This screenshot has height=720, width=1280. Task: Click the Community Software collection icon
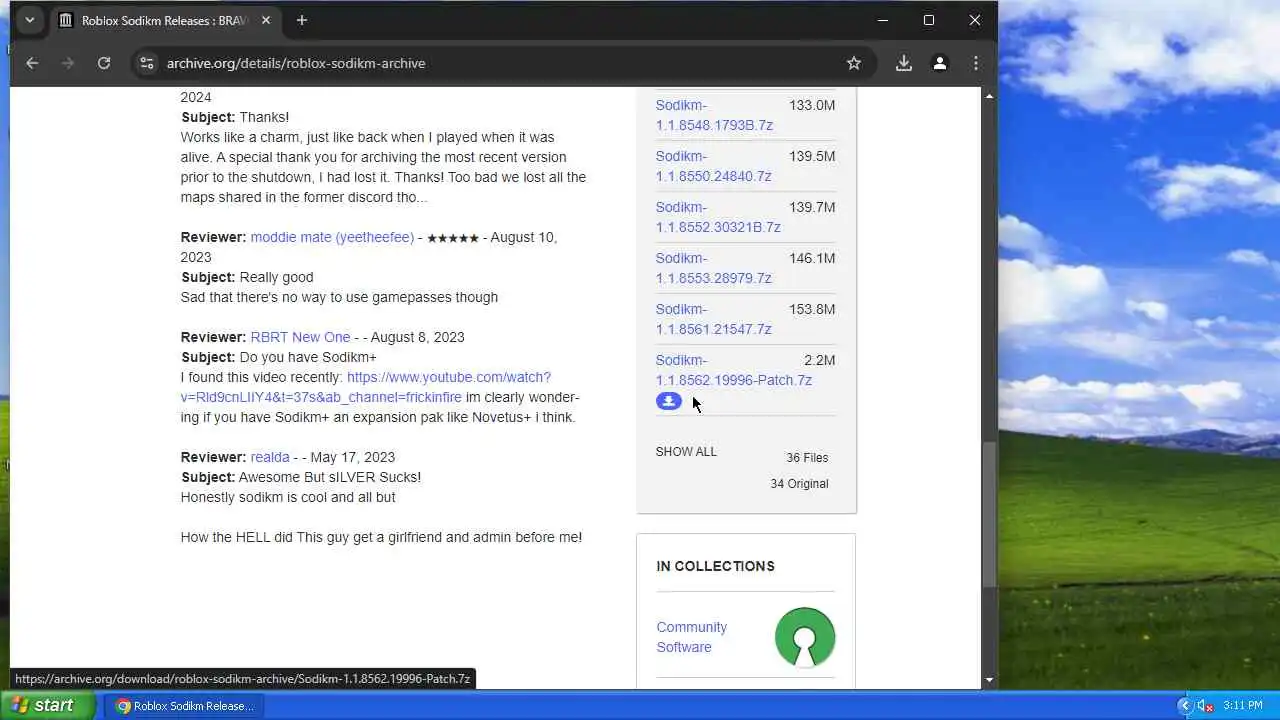coord(805,637)
